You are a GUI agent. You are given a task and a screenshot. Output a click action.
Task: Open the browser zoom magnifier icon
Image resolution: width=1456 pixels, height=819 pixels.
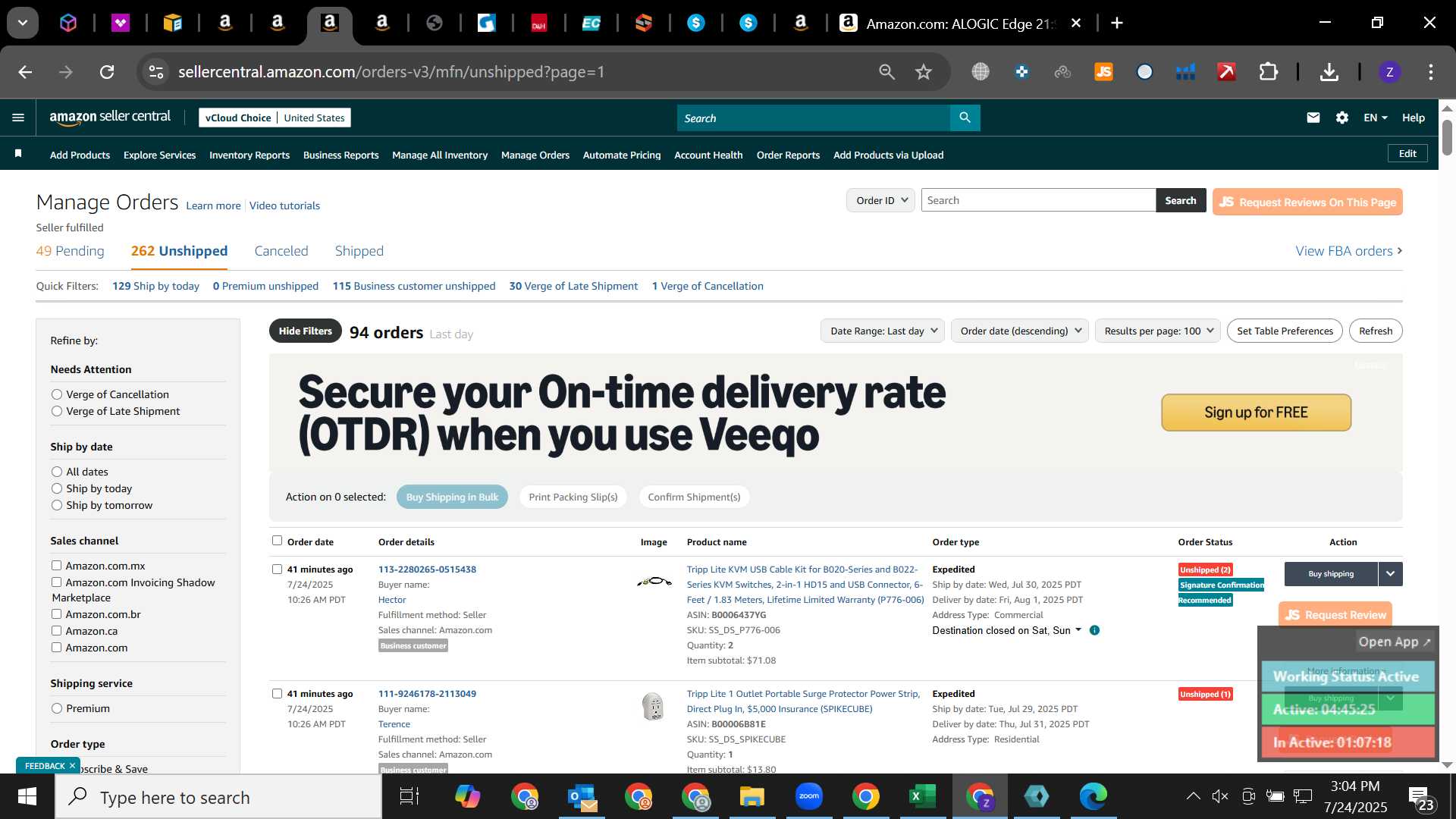click(x=886, y=72)
